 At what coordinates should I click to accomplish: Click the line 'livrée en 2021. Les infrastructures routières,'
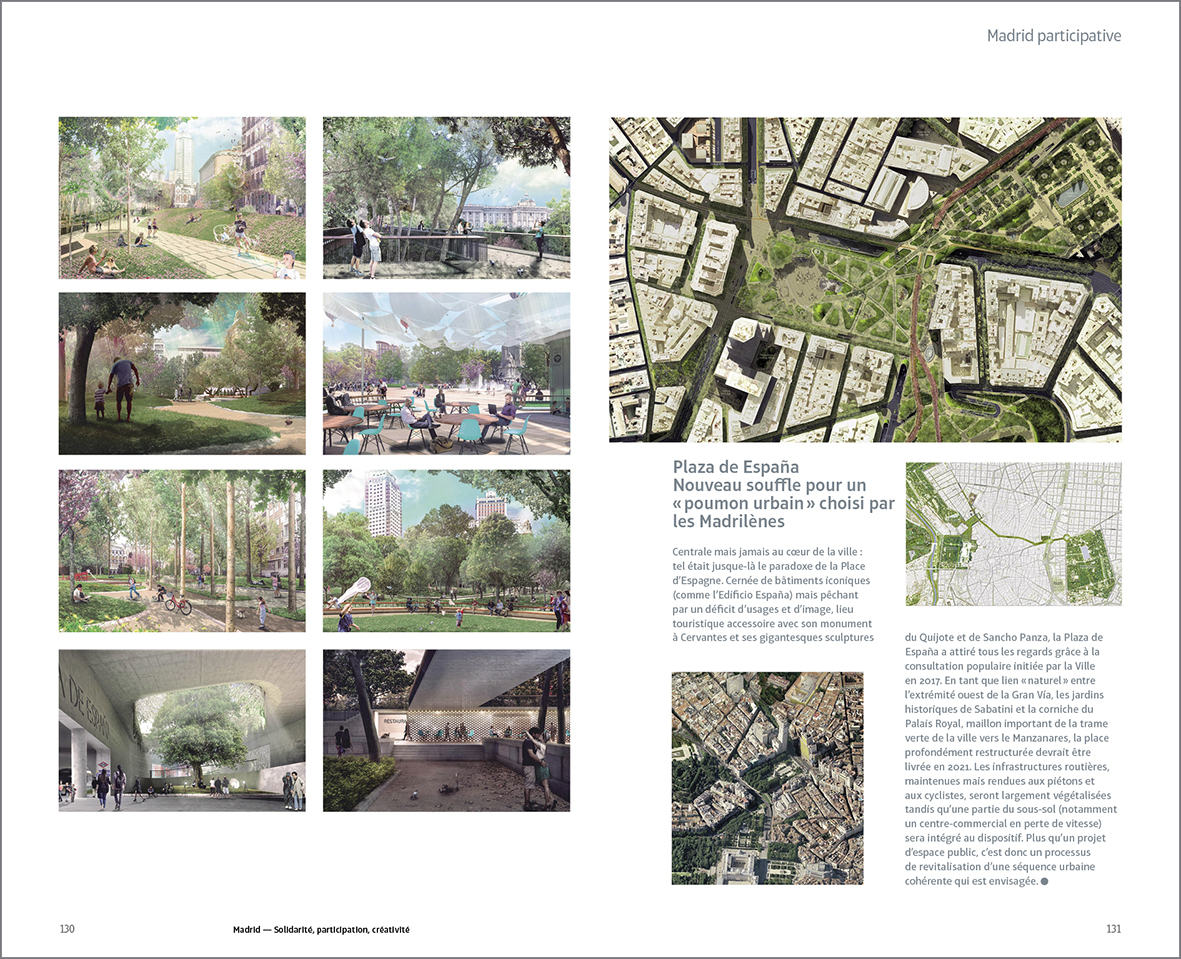[1009, 766]
